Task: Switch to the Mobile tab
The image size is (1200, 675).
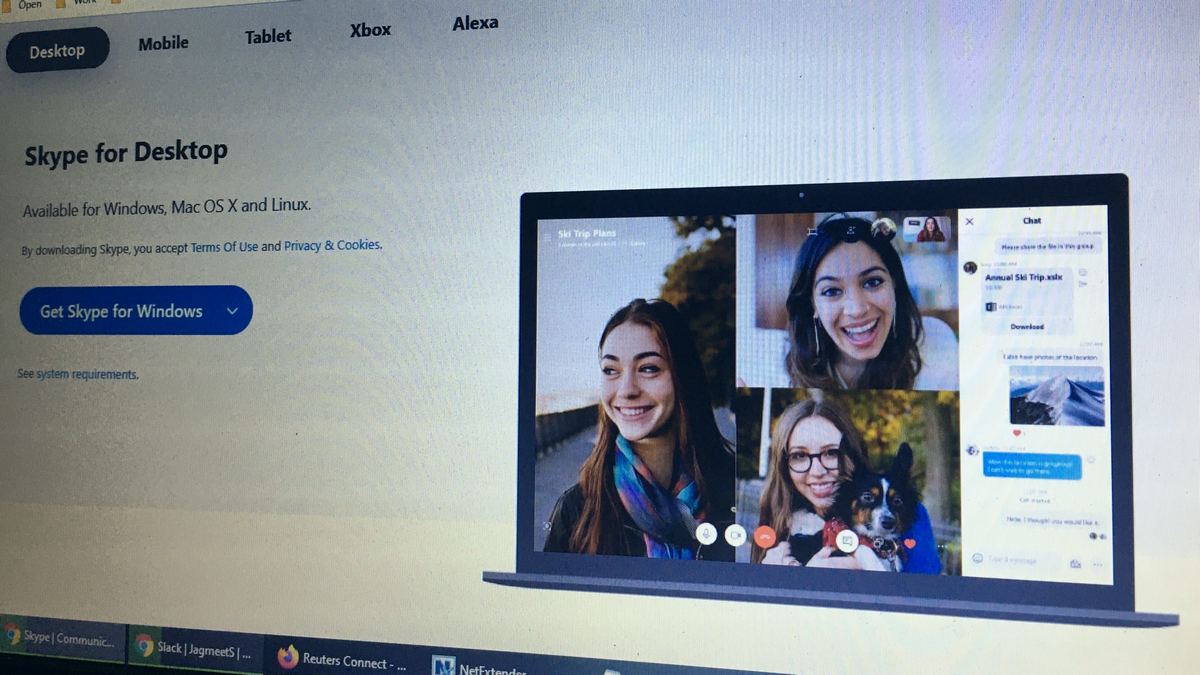Action: point(163,42)
